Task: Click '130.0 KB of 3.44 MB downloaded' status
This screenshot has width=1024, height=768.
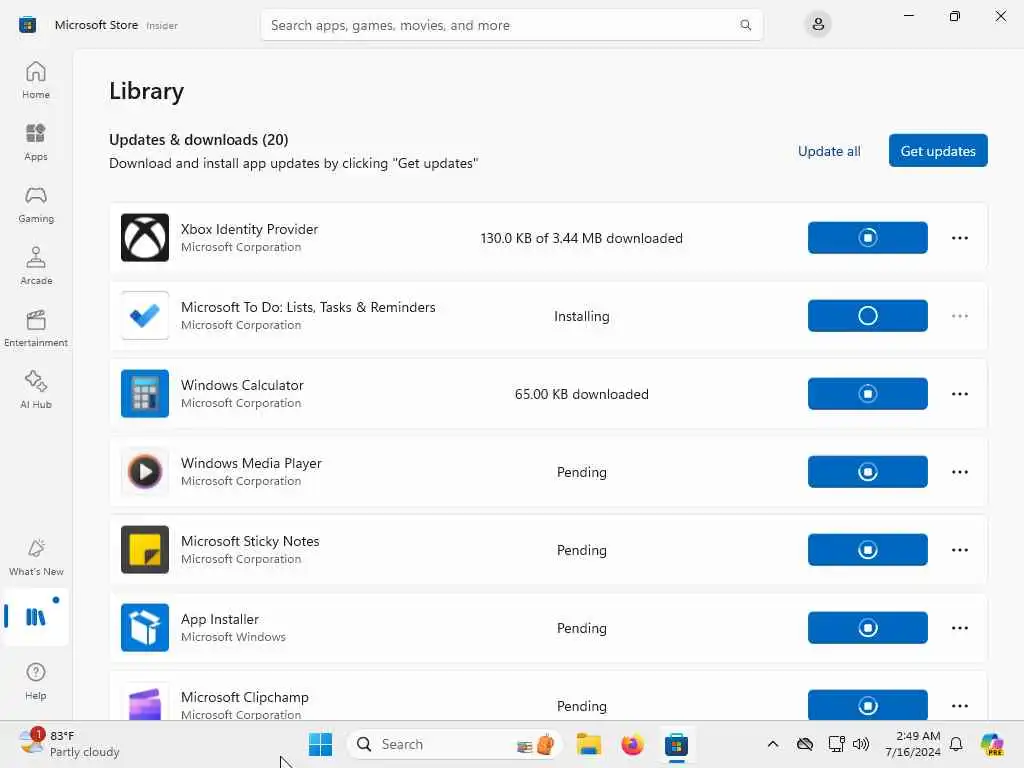Action: (x=581, y=238)
